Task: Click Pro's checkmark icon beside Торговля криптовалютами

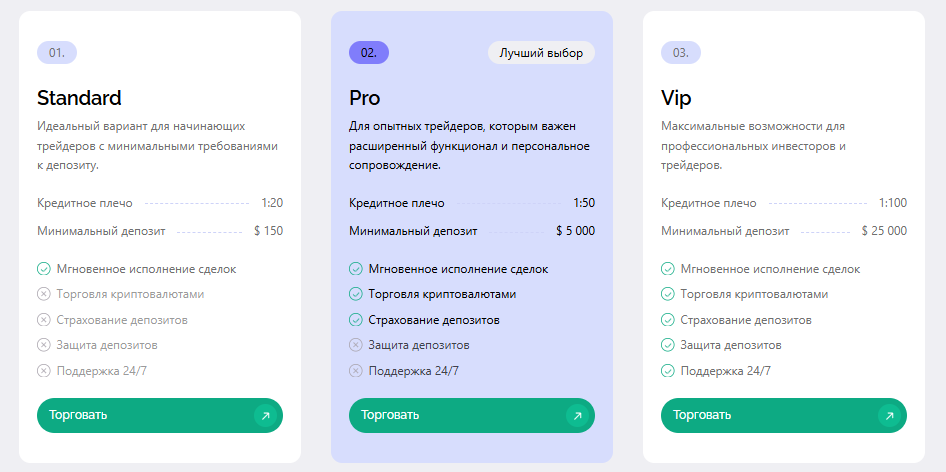Action: point(356,294)
